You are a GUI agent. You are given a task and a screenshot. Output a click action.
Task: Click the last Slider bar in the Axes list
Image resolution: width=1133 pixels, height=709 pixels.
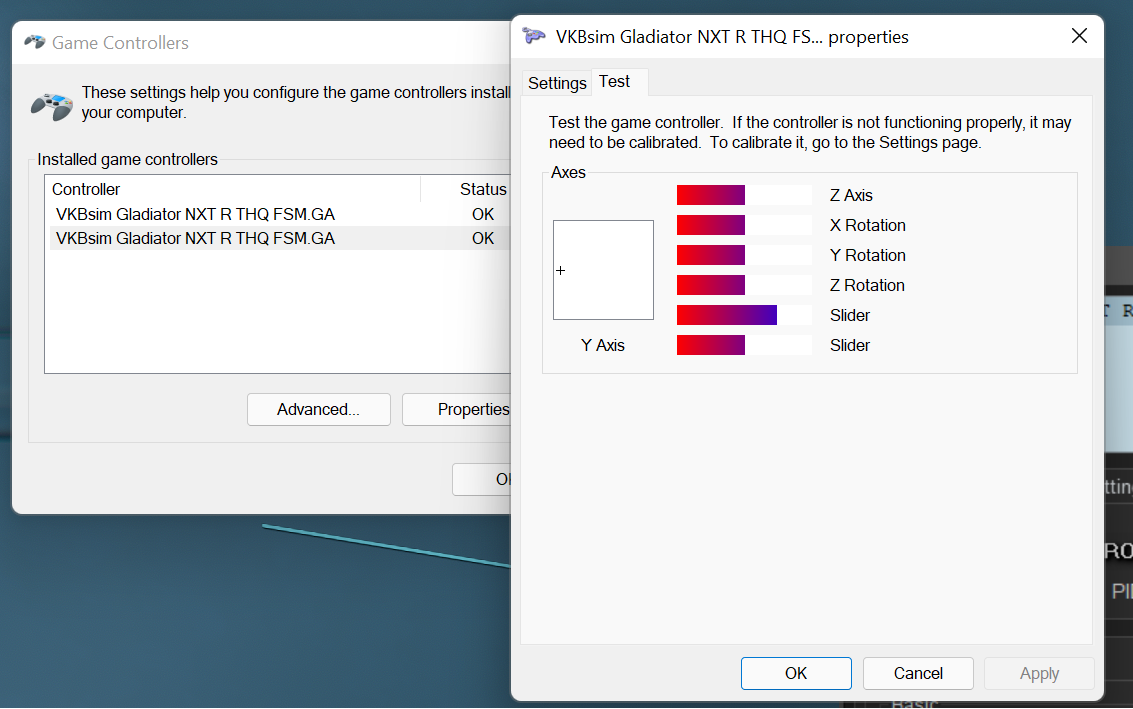(744, 345)
